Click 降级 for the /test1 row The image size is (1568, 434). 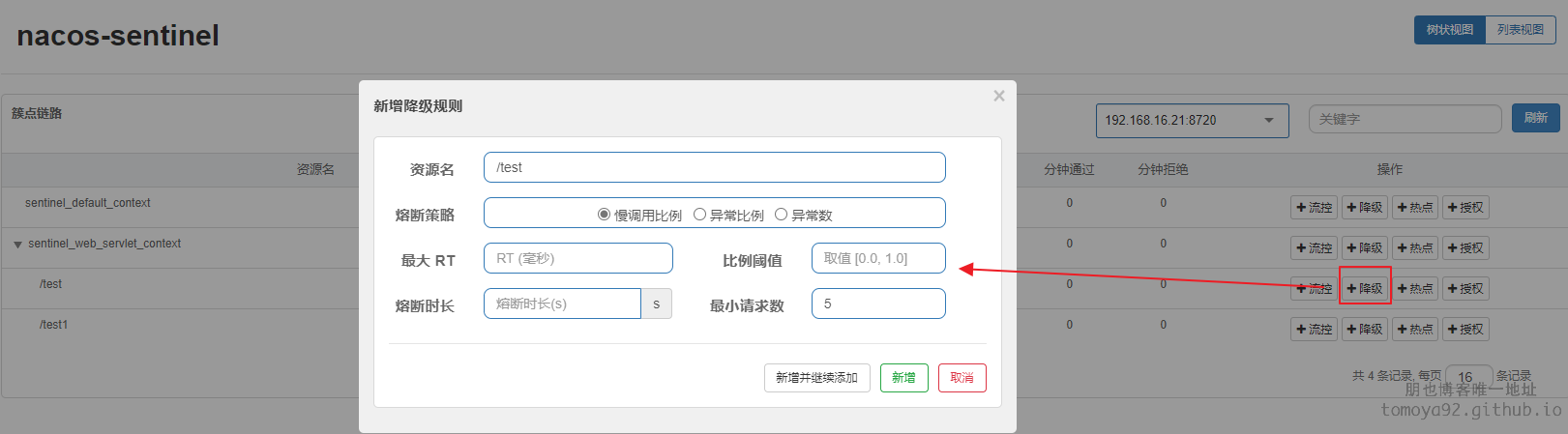1365,329
